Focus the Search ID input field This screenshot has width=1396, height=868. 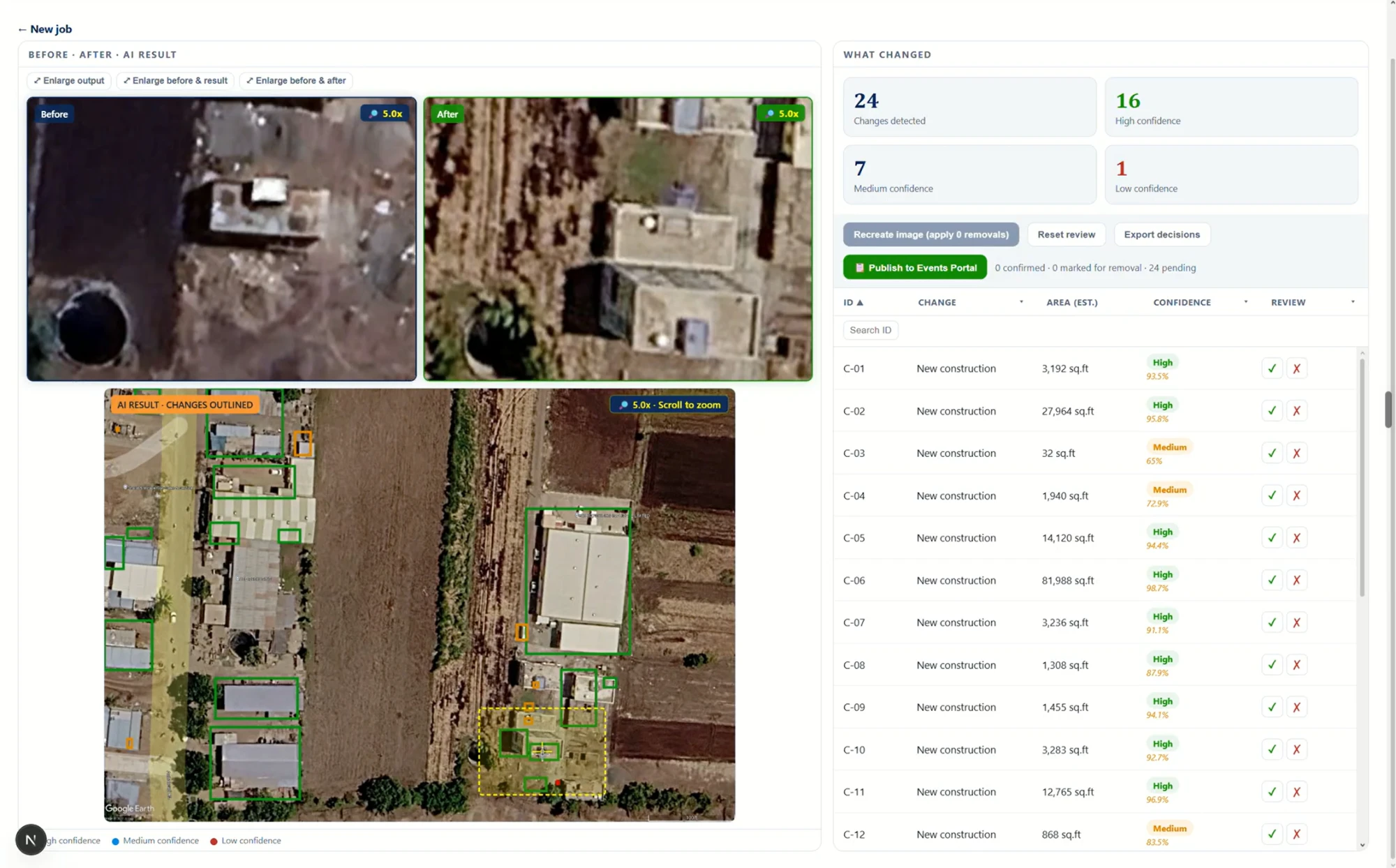pos(870,330)
